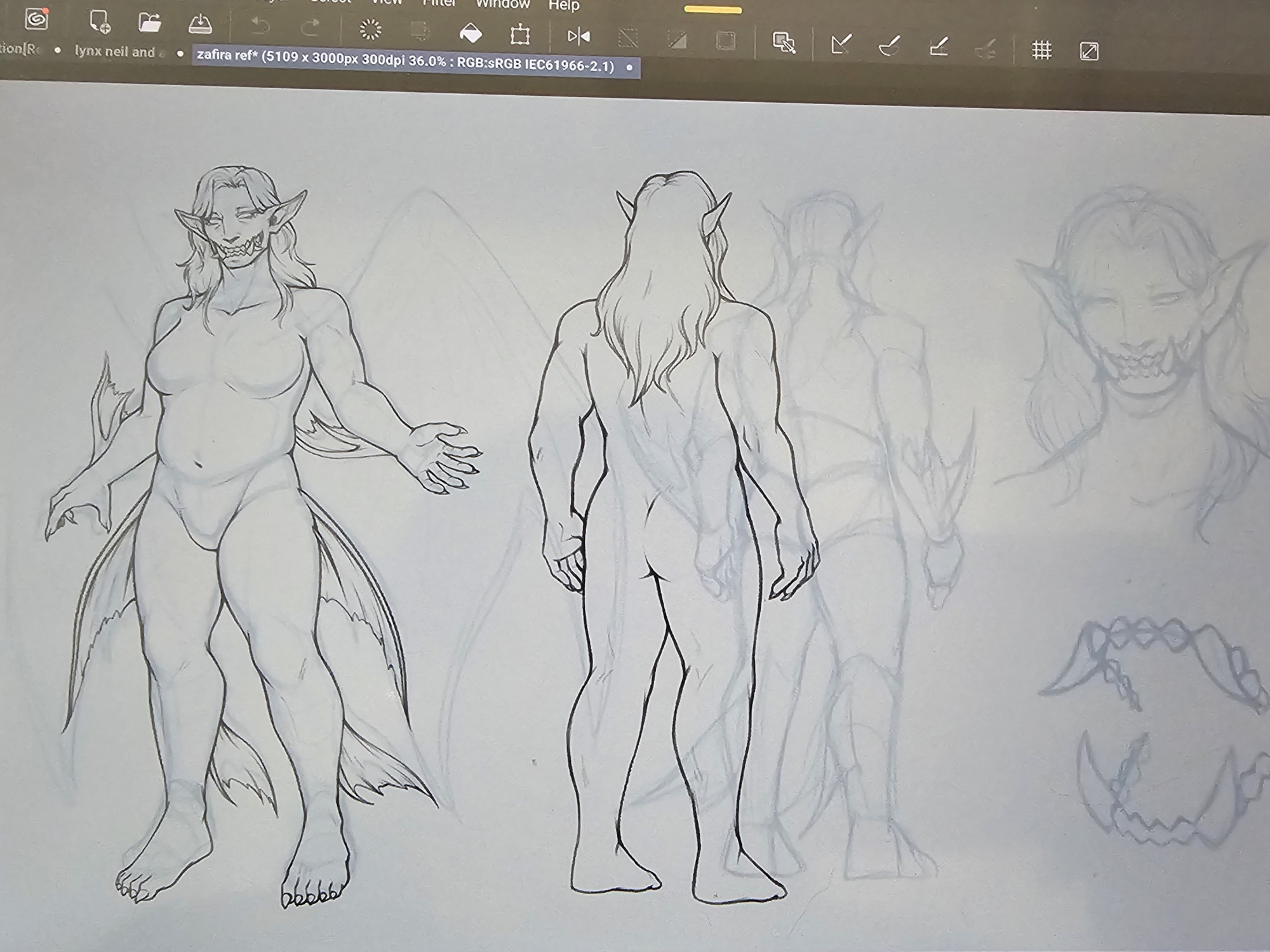The image size is (1270, 952).
Task: Toggle Snap to Special Ruler icon
Action: pyautogui.click(x=890, y=46)
